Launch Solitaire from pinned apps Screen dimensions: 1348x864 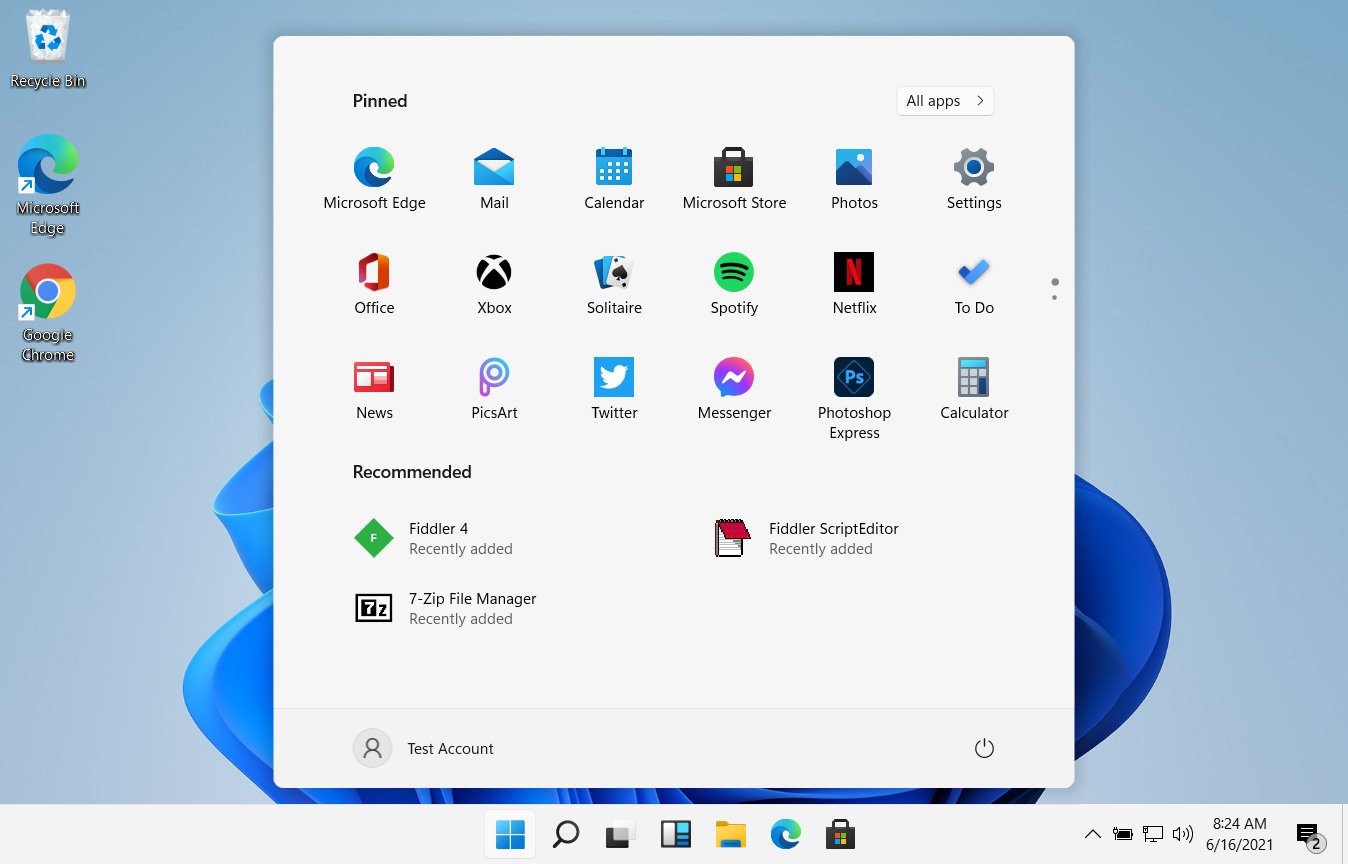pyautogui.click(x=614, y=272)
